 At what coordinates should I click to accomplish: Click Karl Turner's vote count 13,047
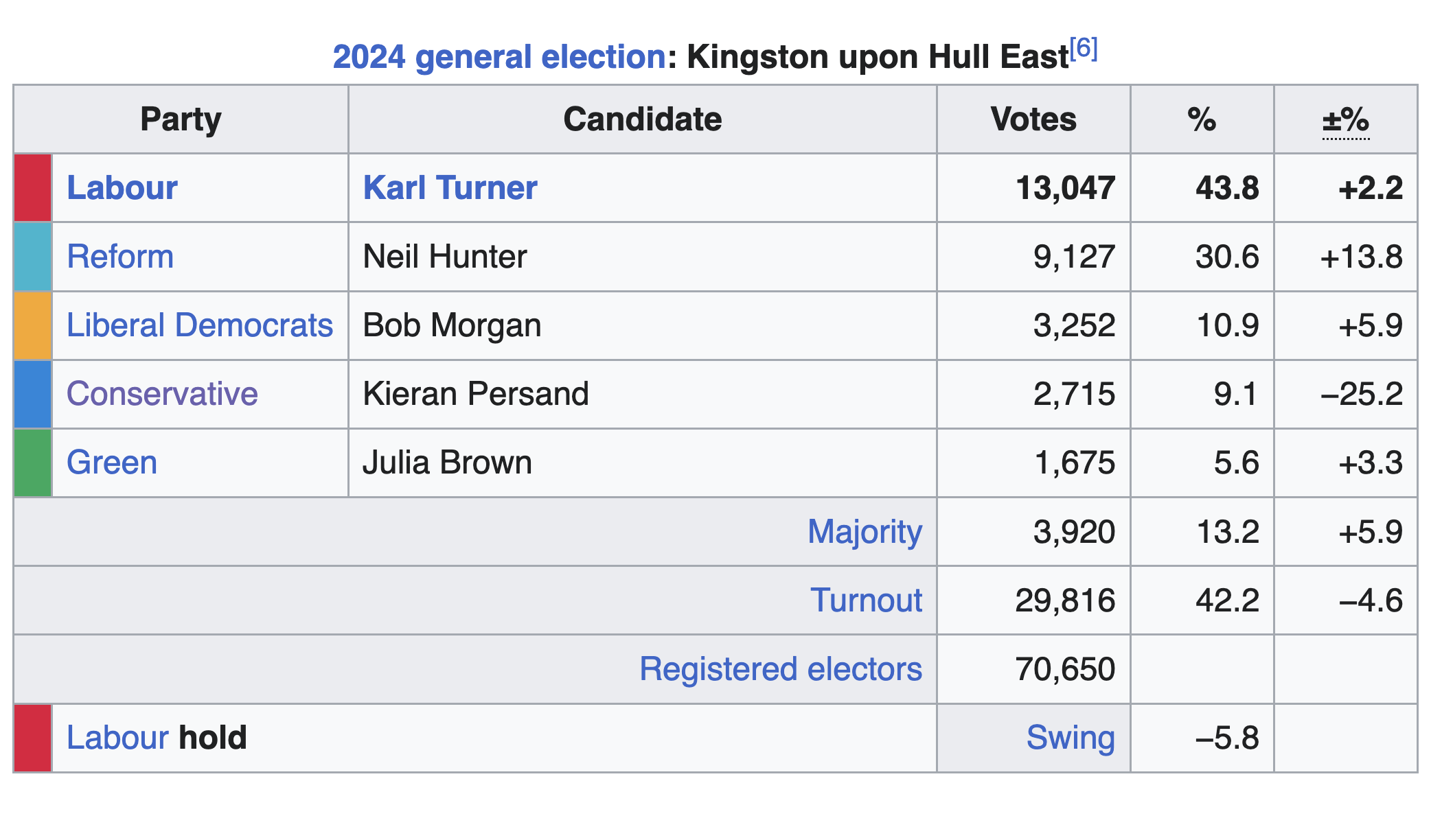[1065, 188]
